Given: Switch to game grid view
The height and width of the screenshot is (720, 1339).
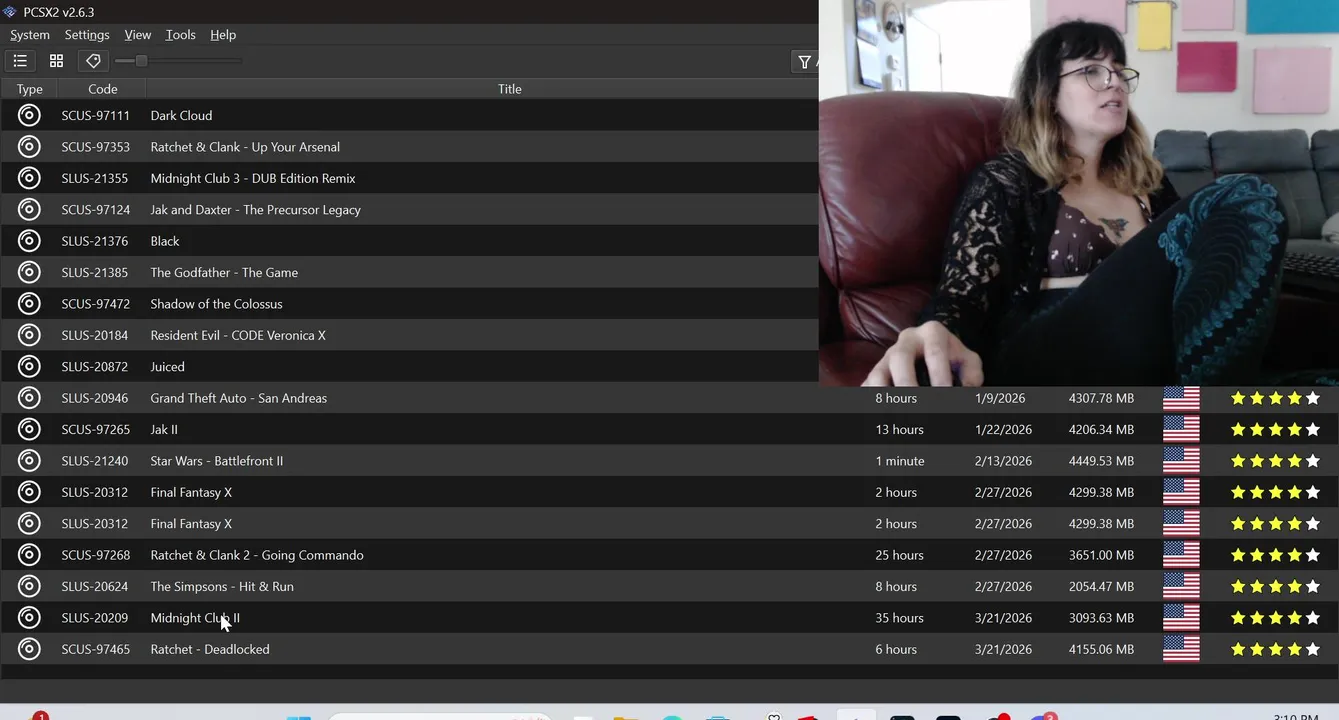Looking at the screenshot, I should [56, 61].
